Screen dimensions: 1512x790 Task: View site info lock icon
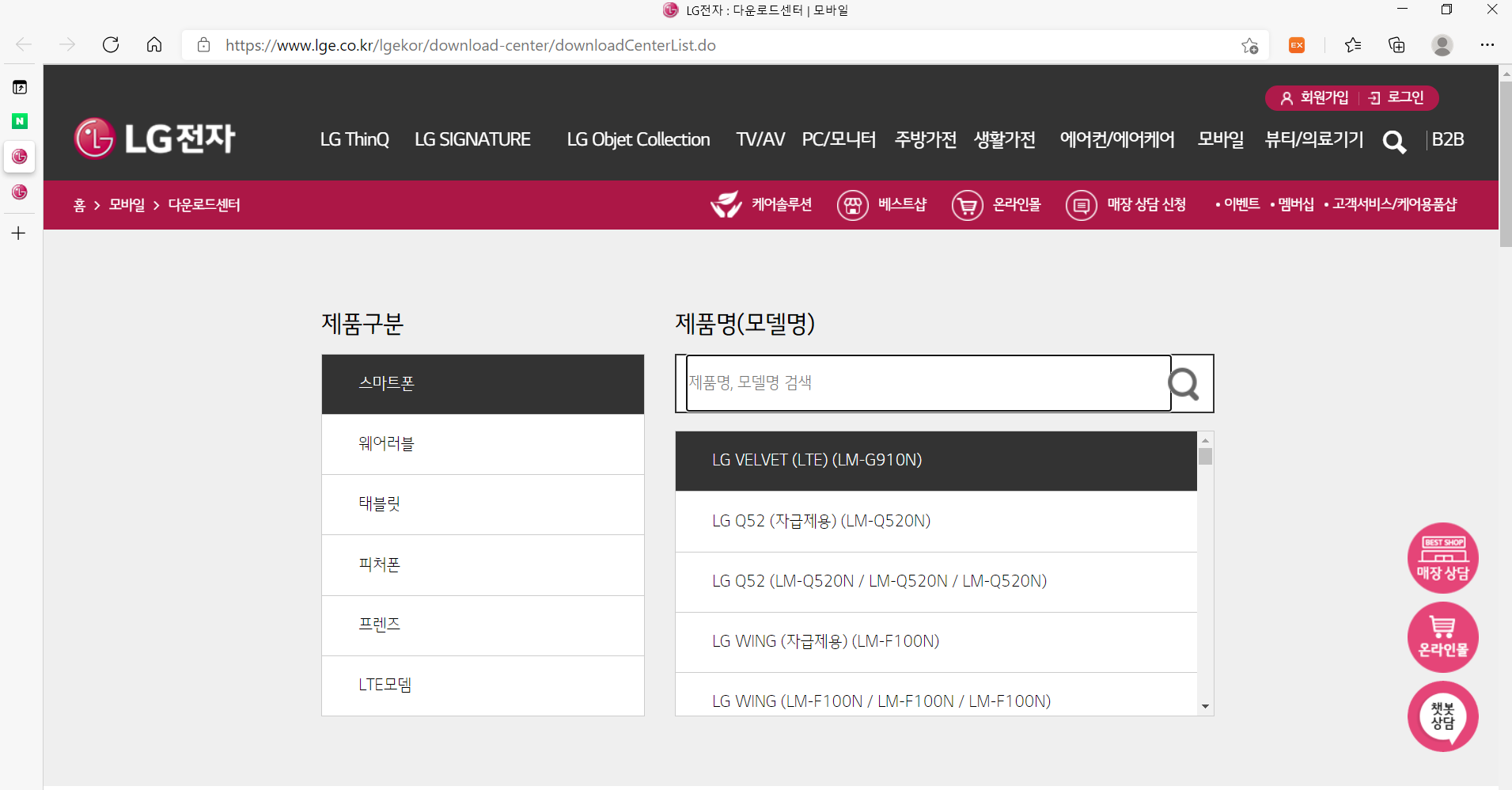[204, 45]
